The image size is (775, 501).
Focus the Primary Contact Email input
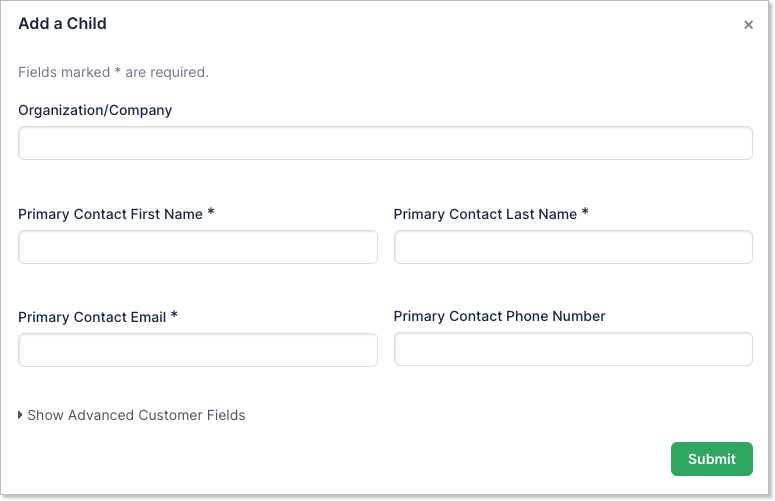coord(198,350)
